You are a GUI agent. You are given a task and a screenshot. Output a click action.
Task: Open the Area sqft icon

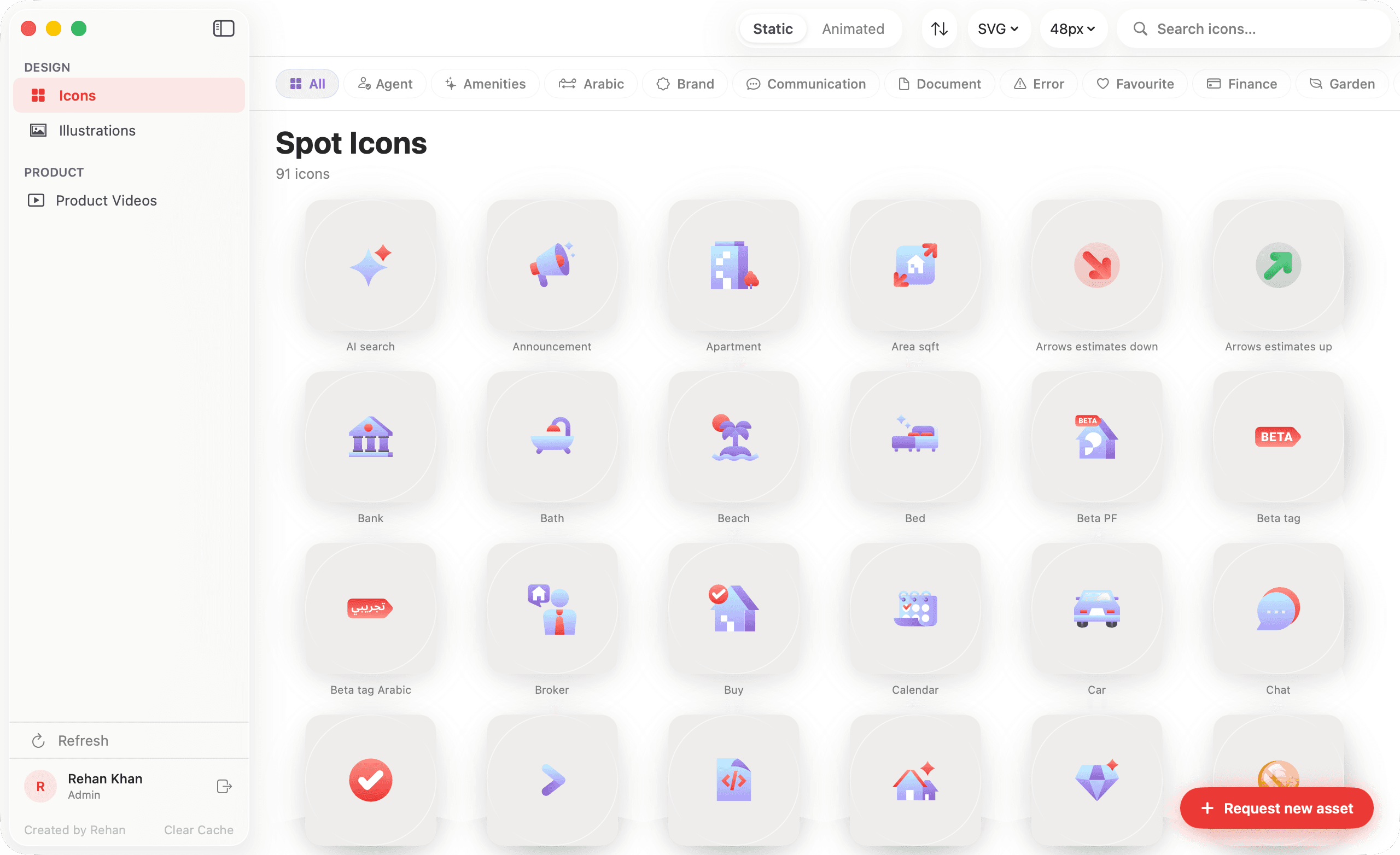coord(915,265)
